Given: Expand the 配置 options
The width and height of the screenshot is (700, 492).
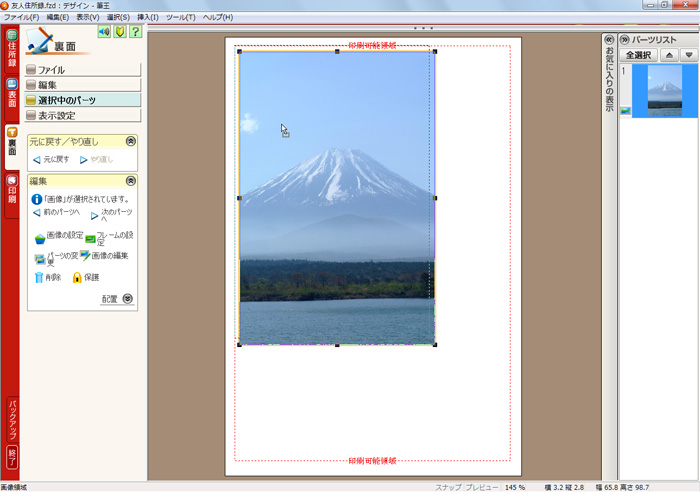Looking at the screenshot, I should click(128, 298).
